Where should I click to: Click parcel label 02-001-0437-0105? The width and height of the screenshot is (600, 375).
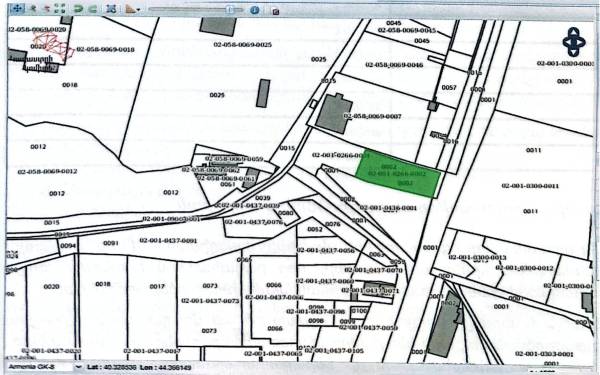[x=334, y=351]
